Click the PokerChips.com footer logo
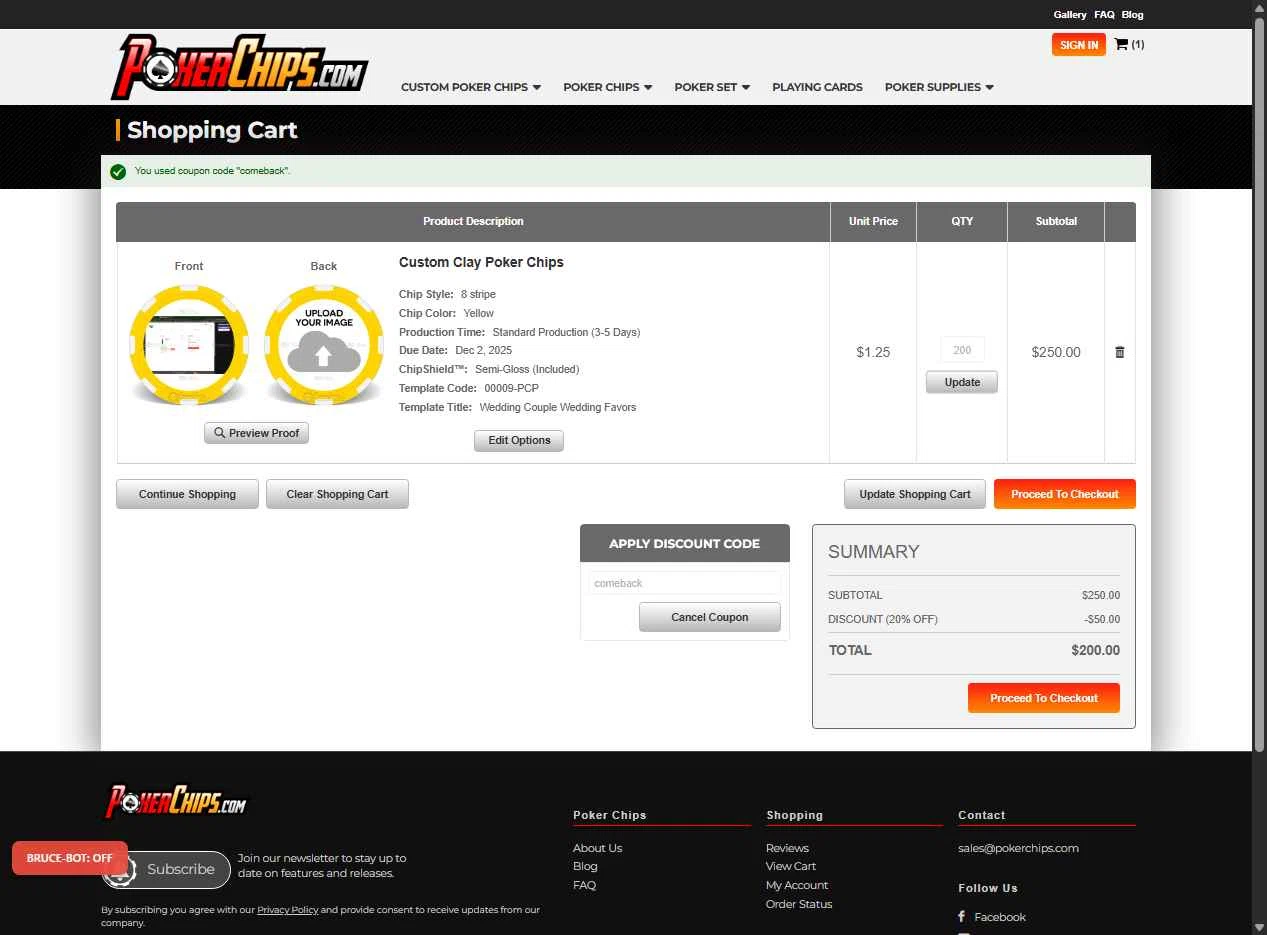 (176, 801)
